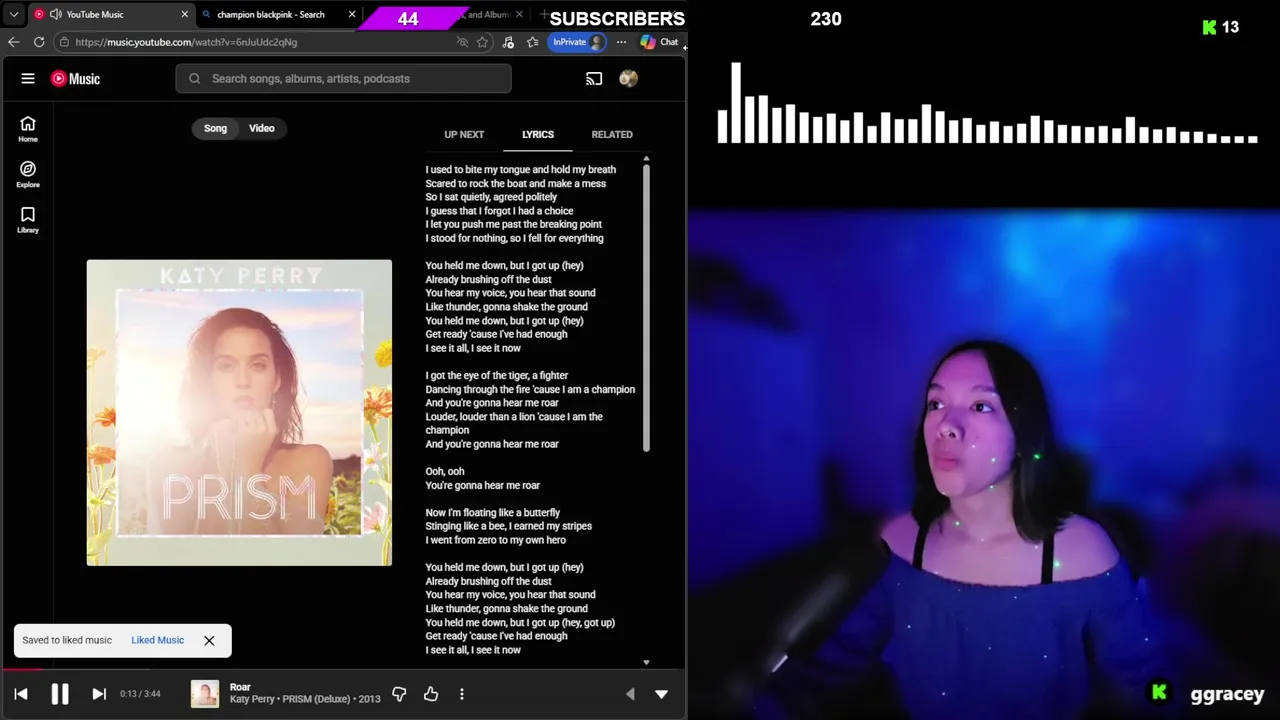The image size is (1280, 720).
Task: Click the lyric 'I got the eye of the tiger, a fighter'
Action: tap(497, 375)
